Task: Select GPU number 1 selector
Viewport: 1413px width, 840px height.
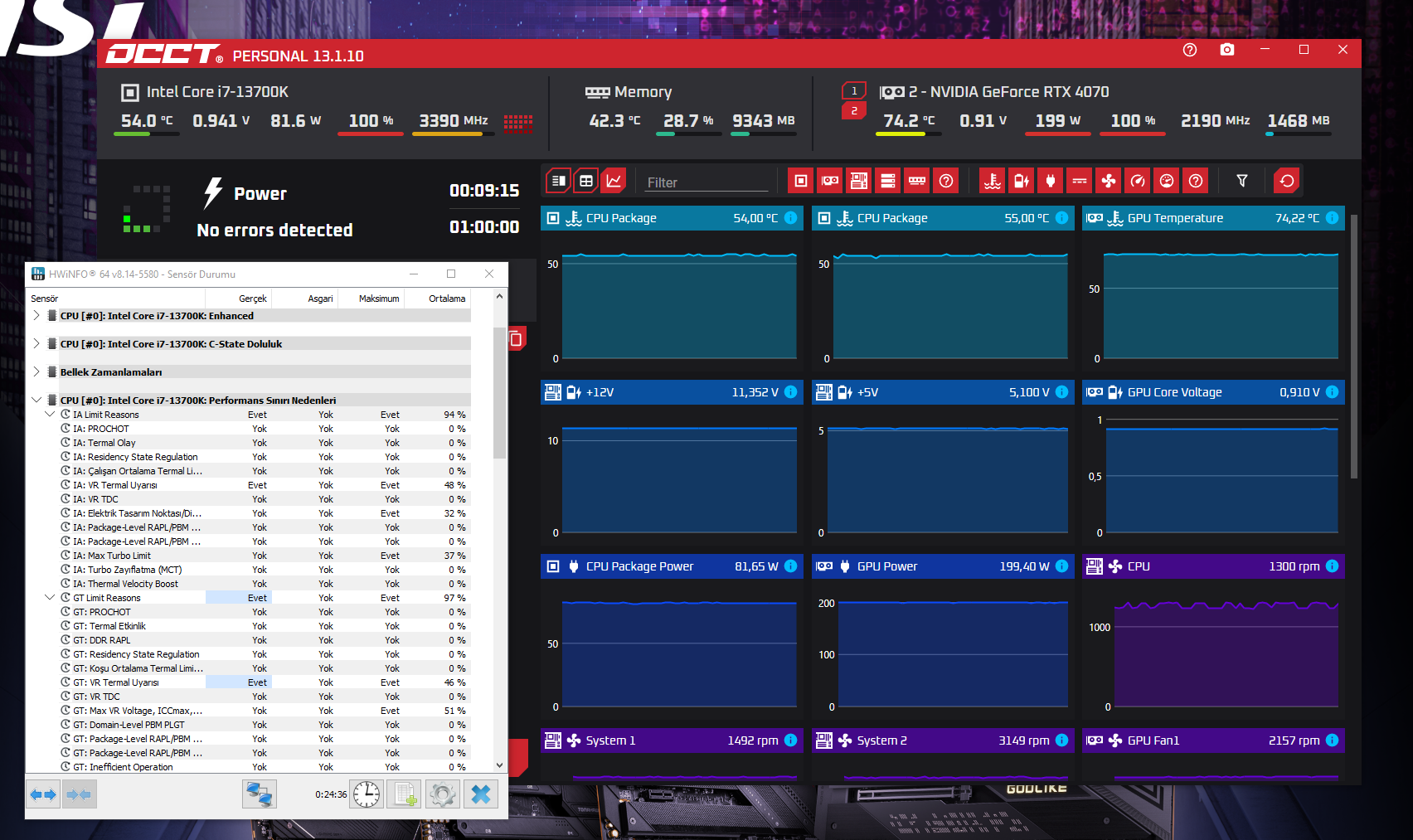Action: click(854, 91)
